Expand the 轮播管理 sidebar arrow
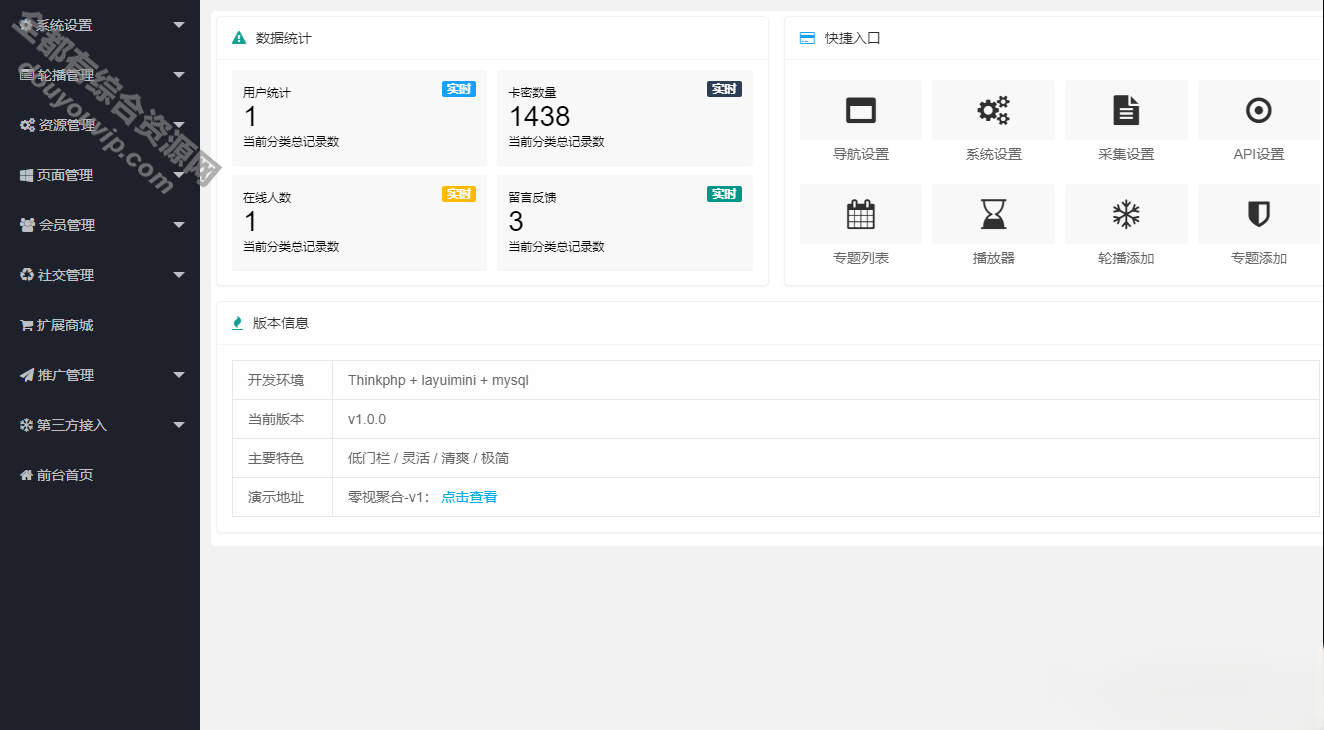Viewport: 1324px width, 730px height. click(x=179, y=75)
